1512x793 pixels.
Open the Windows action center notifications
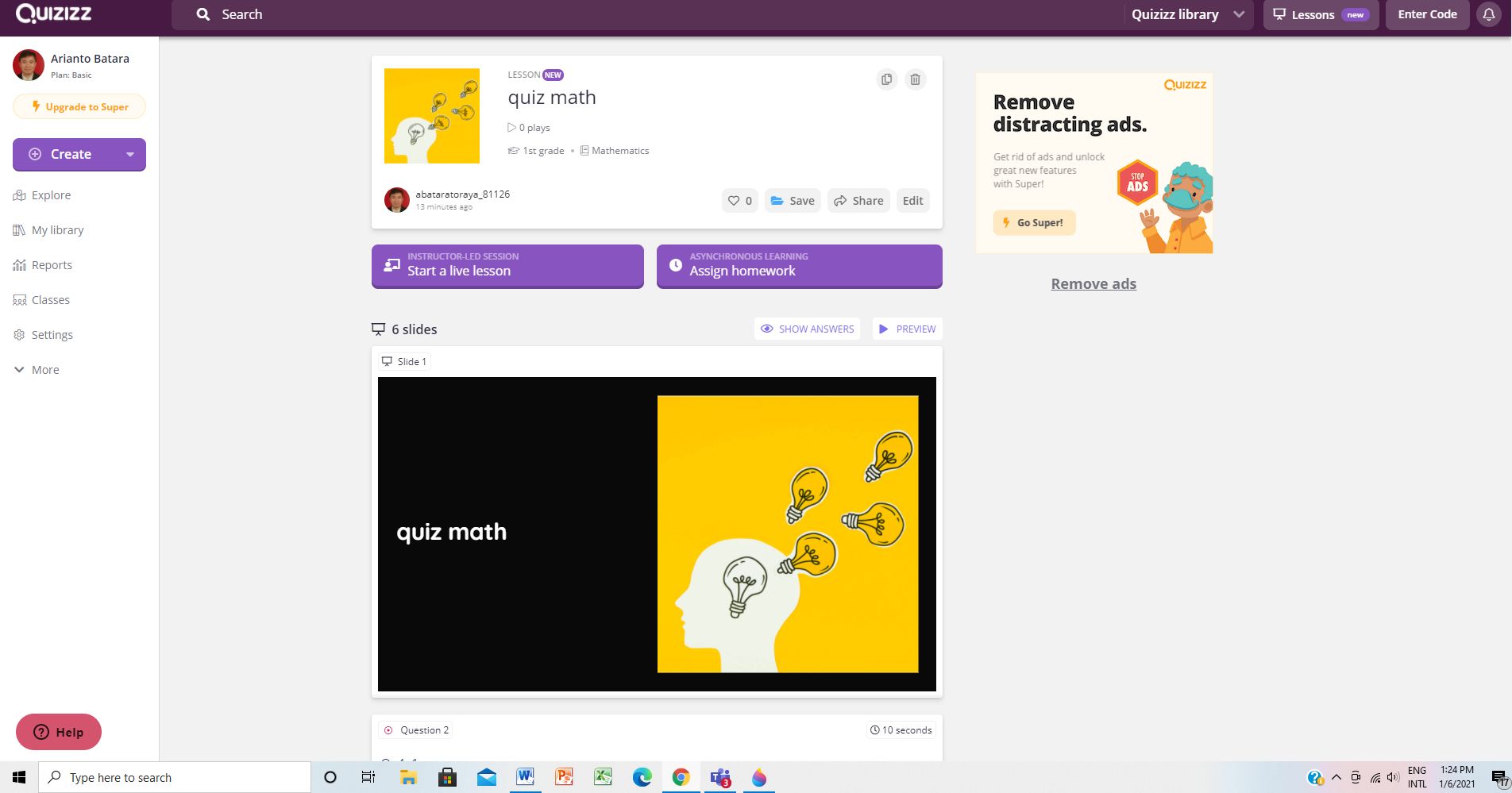pos(1498,778)
